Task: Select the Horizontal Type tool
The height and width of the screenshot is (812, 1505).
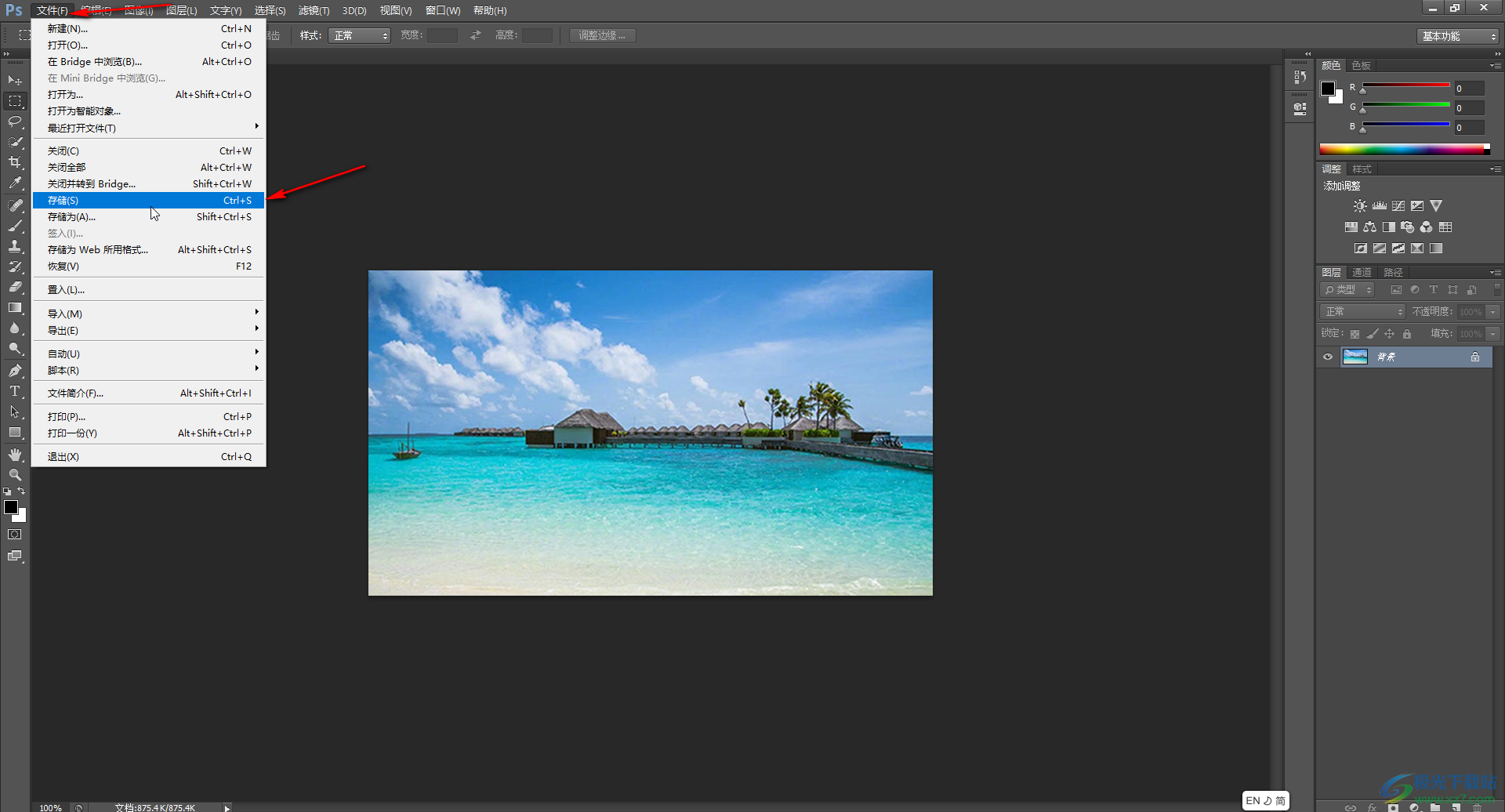Action: (15, 391)
